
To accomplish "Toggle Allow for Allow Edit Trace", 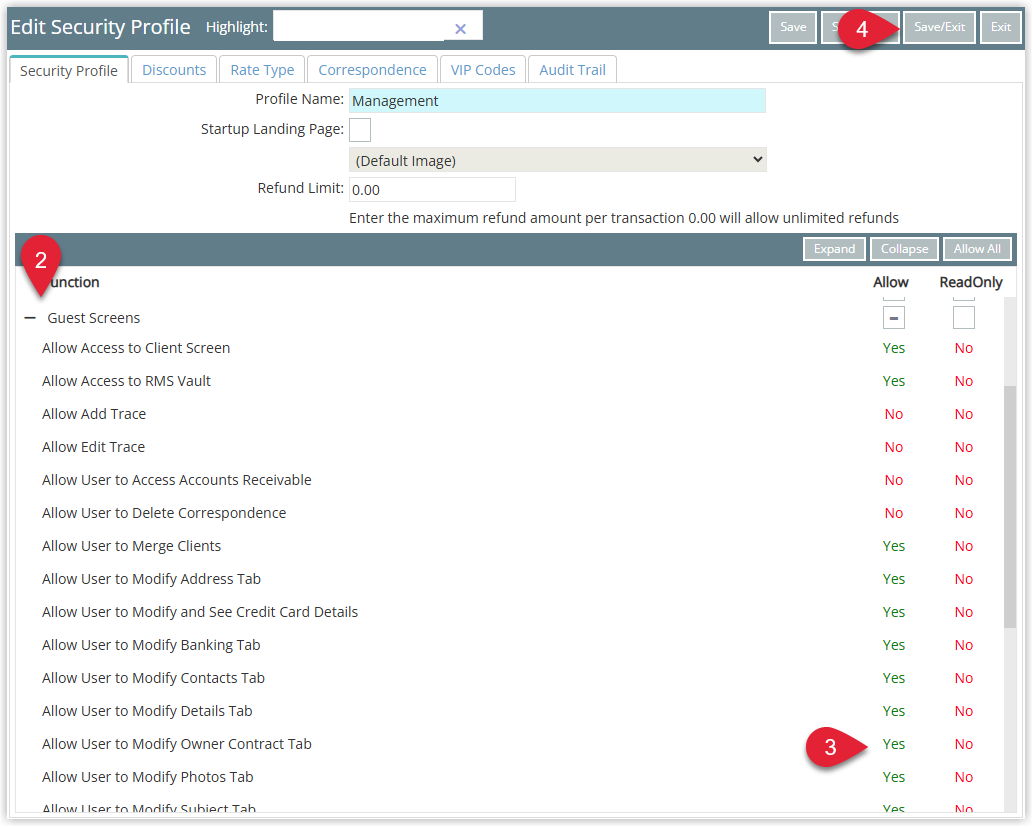I will tap(893, 447).
